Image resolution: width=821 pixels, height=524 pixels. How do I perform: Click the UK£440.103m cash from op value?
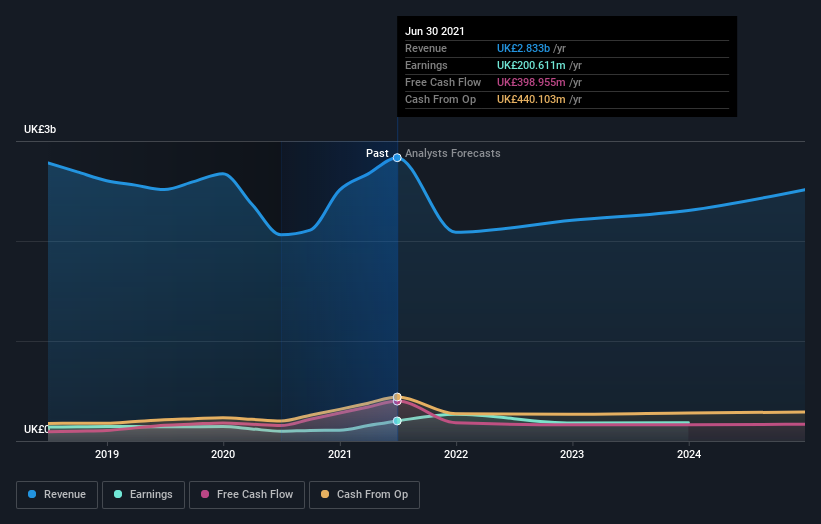coord(531,99)
